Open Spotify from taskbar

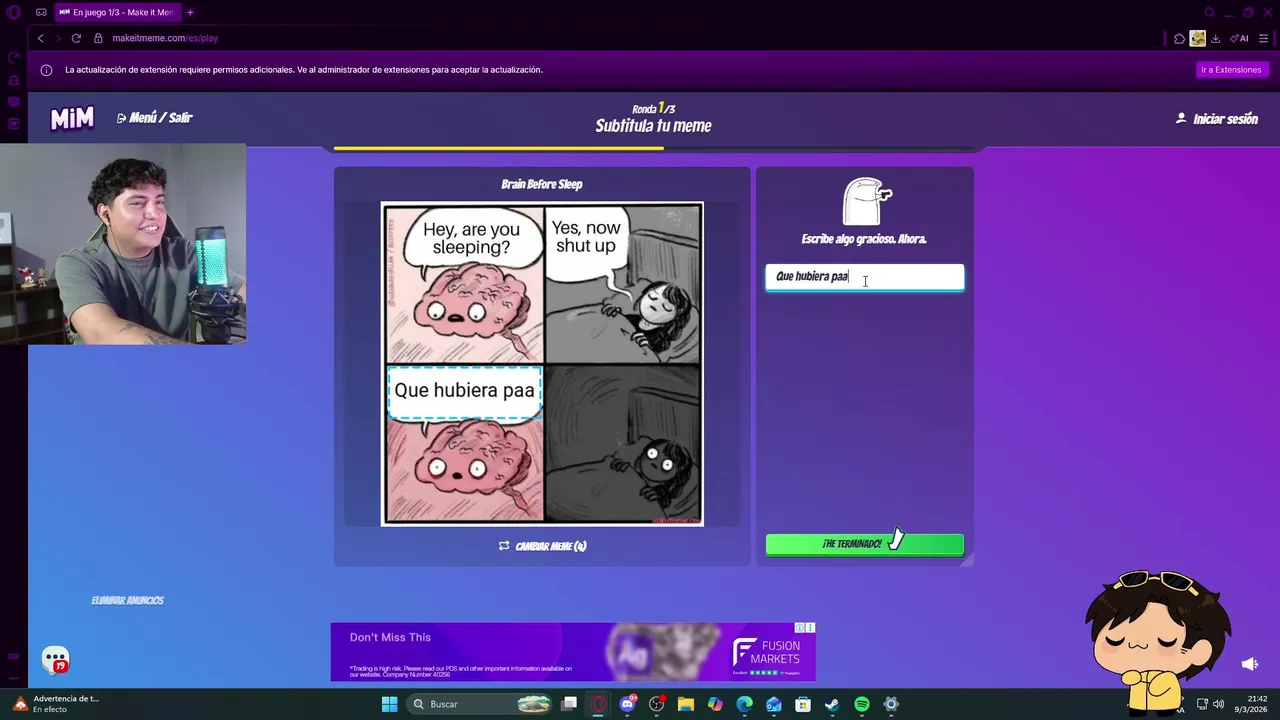862,704
